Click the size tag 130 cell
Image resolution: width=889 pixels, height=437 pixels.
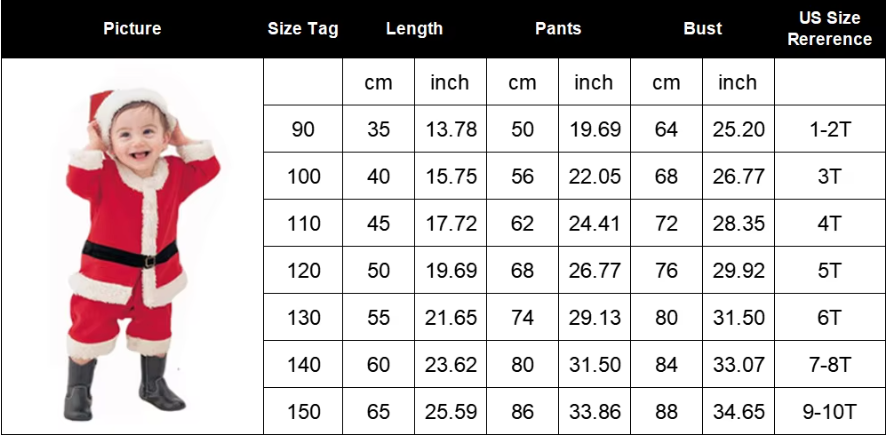303,317
